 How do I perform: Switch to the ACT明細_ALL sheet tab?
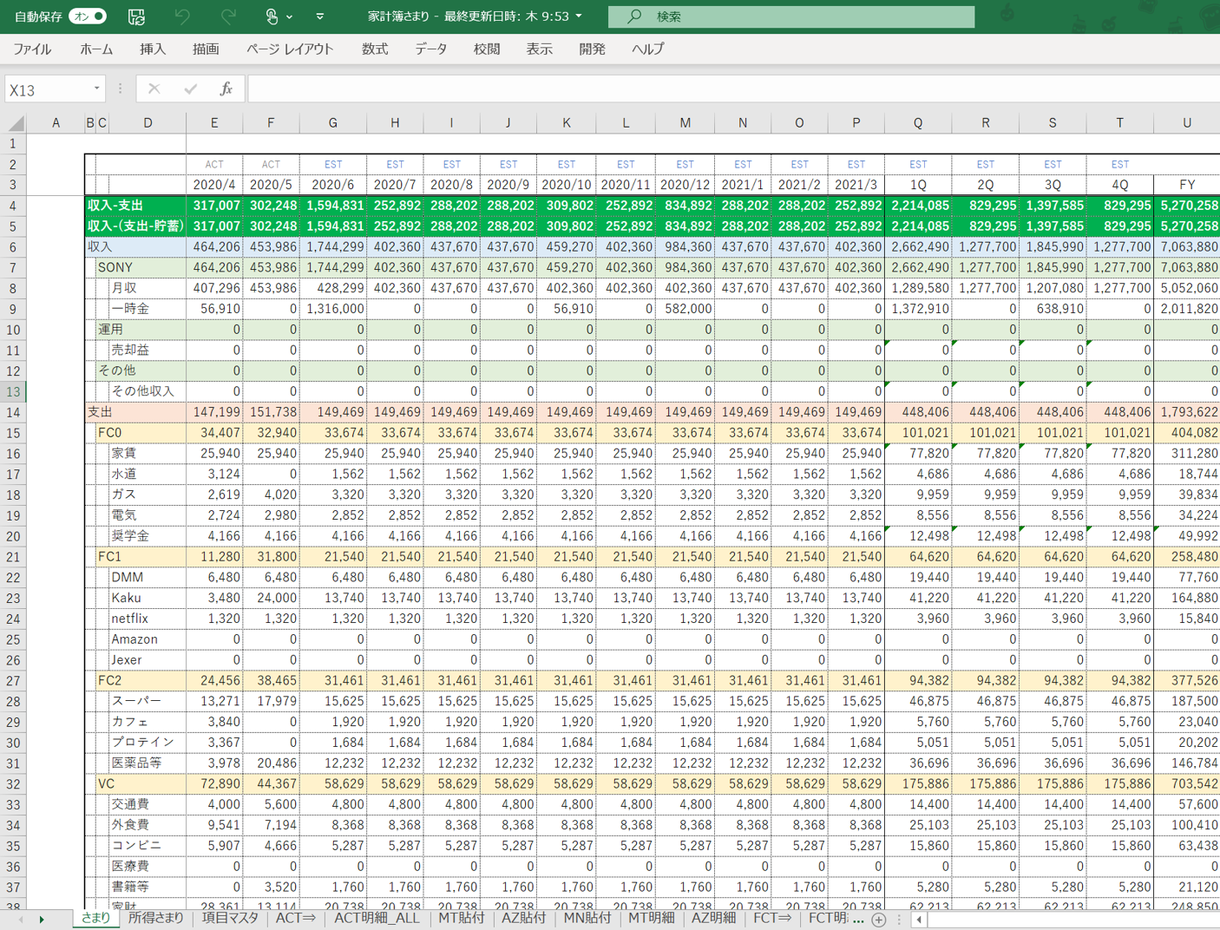(x=376, y=918)
